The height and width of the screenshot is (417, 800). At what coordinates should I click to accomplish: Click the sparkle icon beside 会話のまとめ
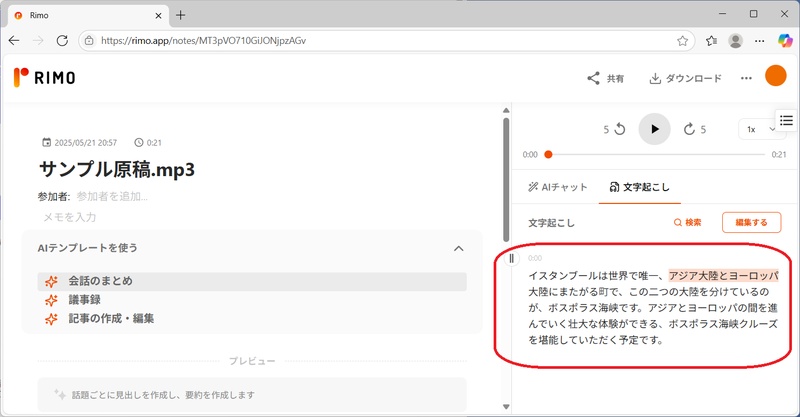click(51, 281)
